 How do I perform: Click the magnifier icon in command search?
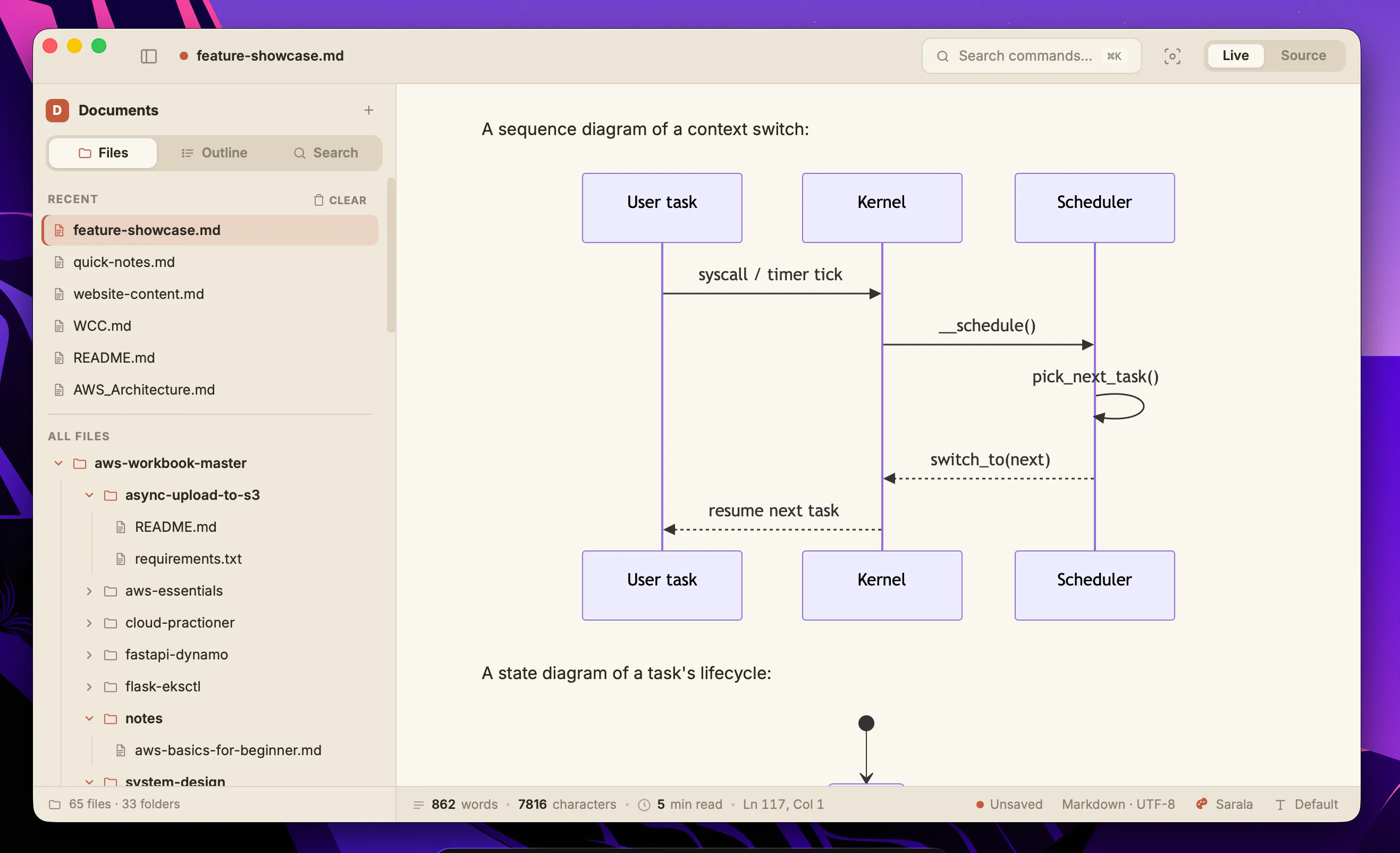click(942, 56)
